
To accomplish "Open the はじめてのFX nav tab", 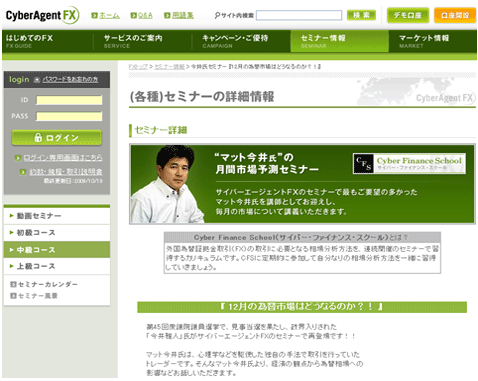I will click(48, 41).
